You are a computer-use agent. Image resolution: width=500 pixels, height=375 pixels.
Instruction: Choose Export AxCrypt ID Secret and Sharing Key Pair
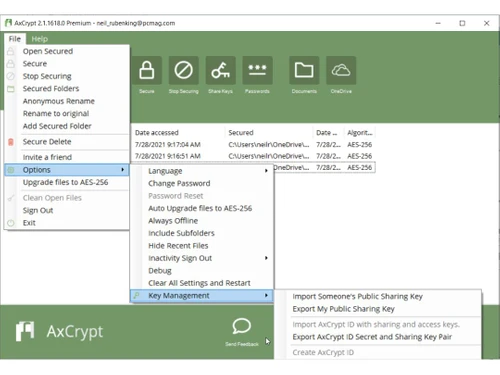pos(378,337)
